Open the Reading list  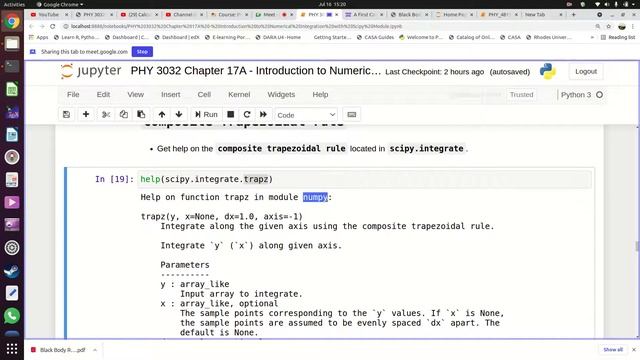tap(618, 37)
